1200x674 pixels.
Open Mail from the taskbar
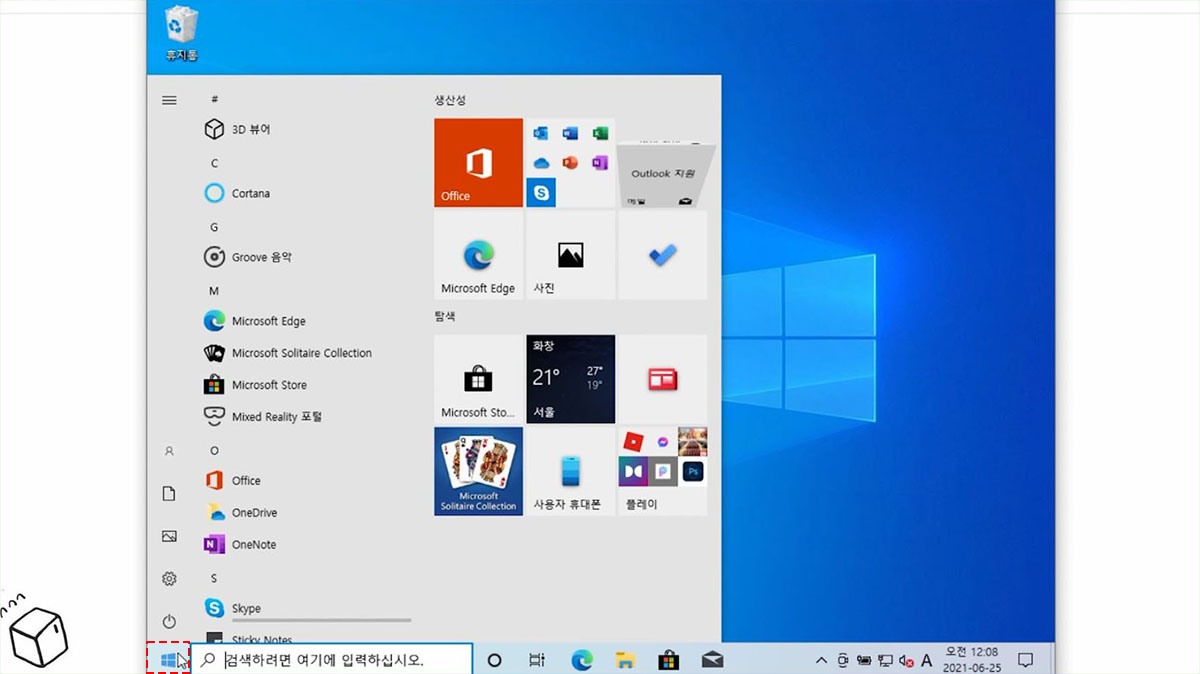pos(712,660)
